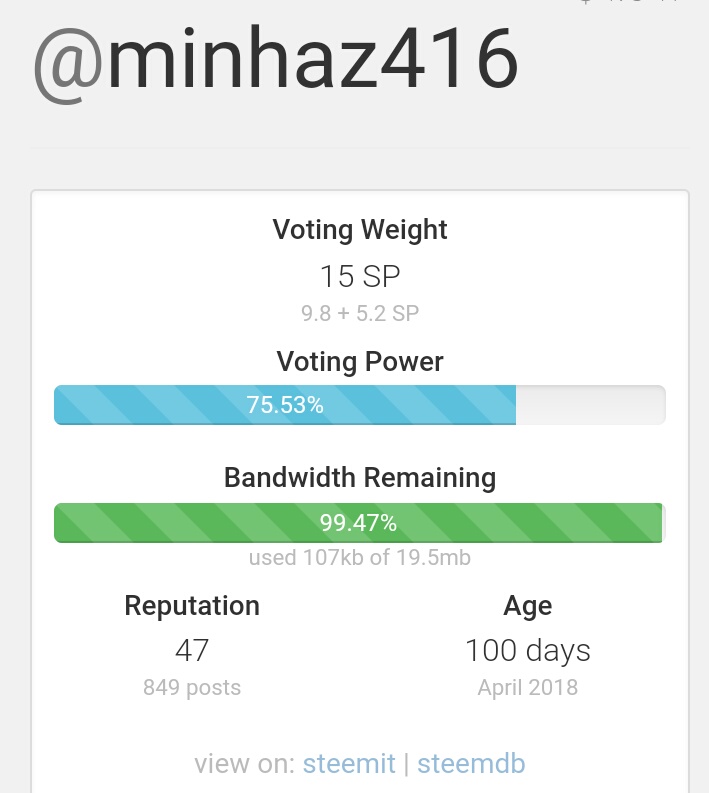Click the 15 SP voting weight value
The height and width of the screenshot is (793, 709).
tap(360, 276)
